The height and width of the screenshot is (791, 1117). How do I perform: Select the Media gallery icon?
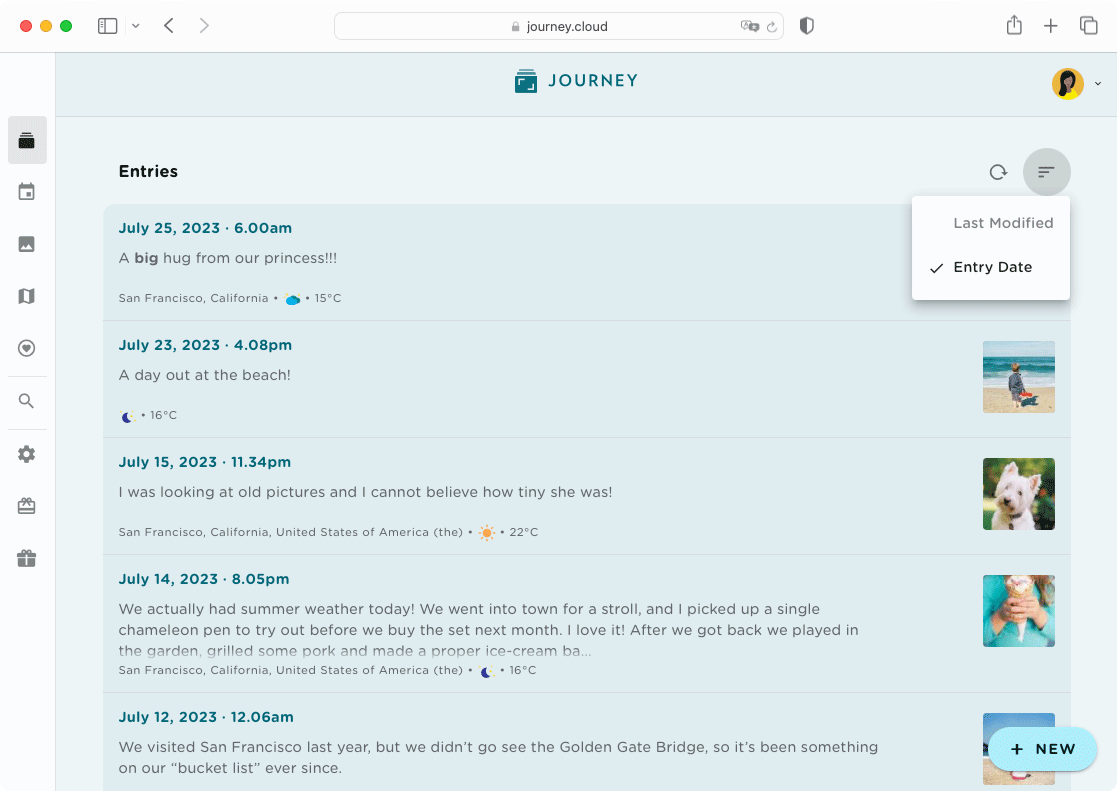tap(27, 244)
